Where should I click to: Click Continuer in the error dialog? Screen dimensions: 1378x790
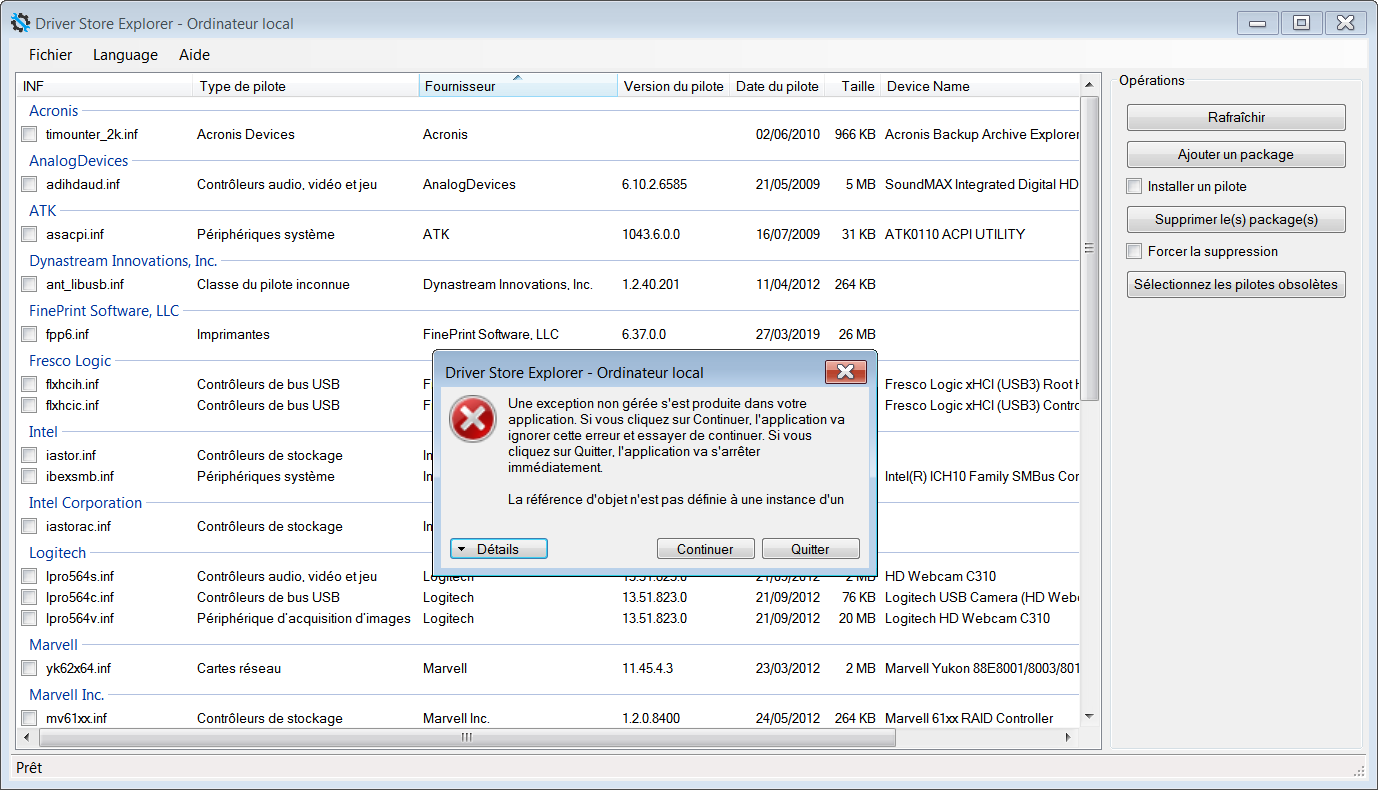coord(705,548)
